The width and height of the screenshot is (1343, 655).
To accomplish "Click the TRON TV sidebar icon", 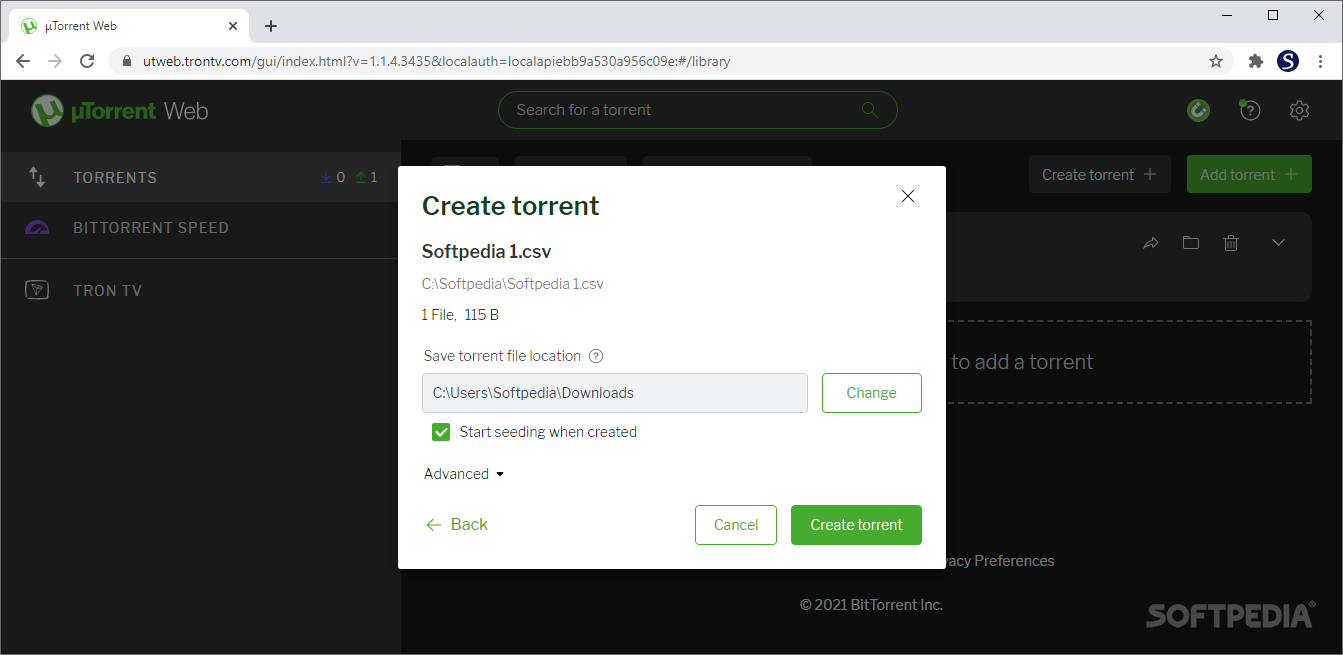I will 37,290.
